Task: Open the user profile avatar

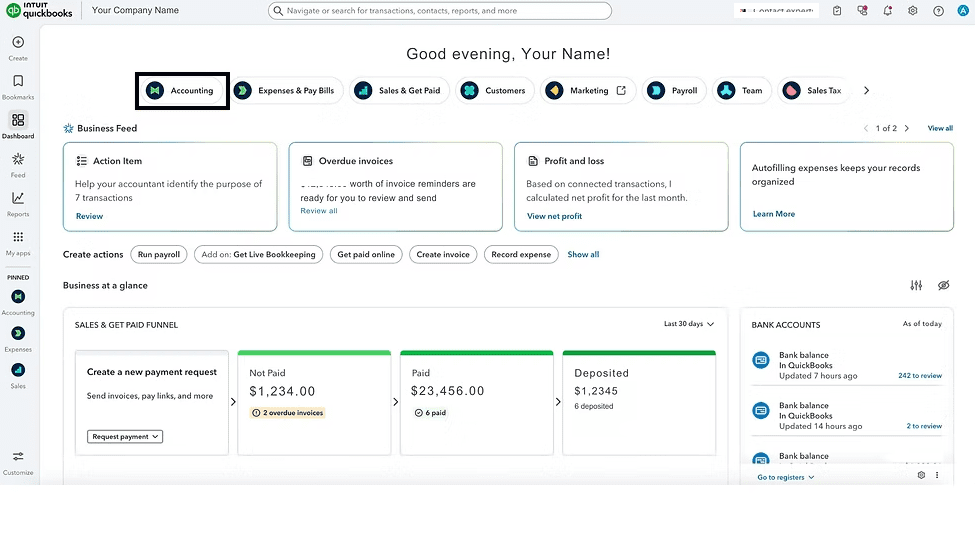Action: [963, 11]
